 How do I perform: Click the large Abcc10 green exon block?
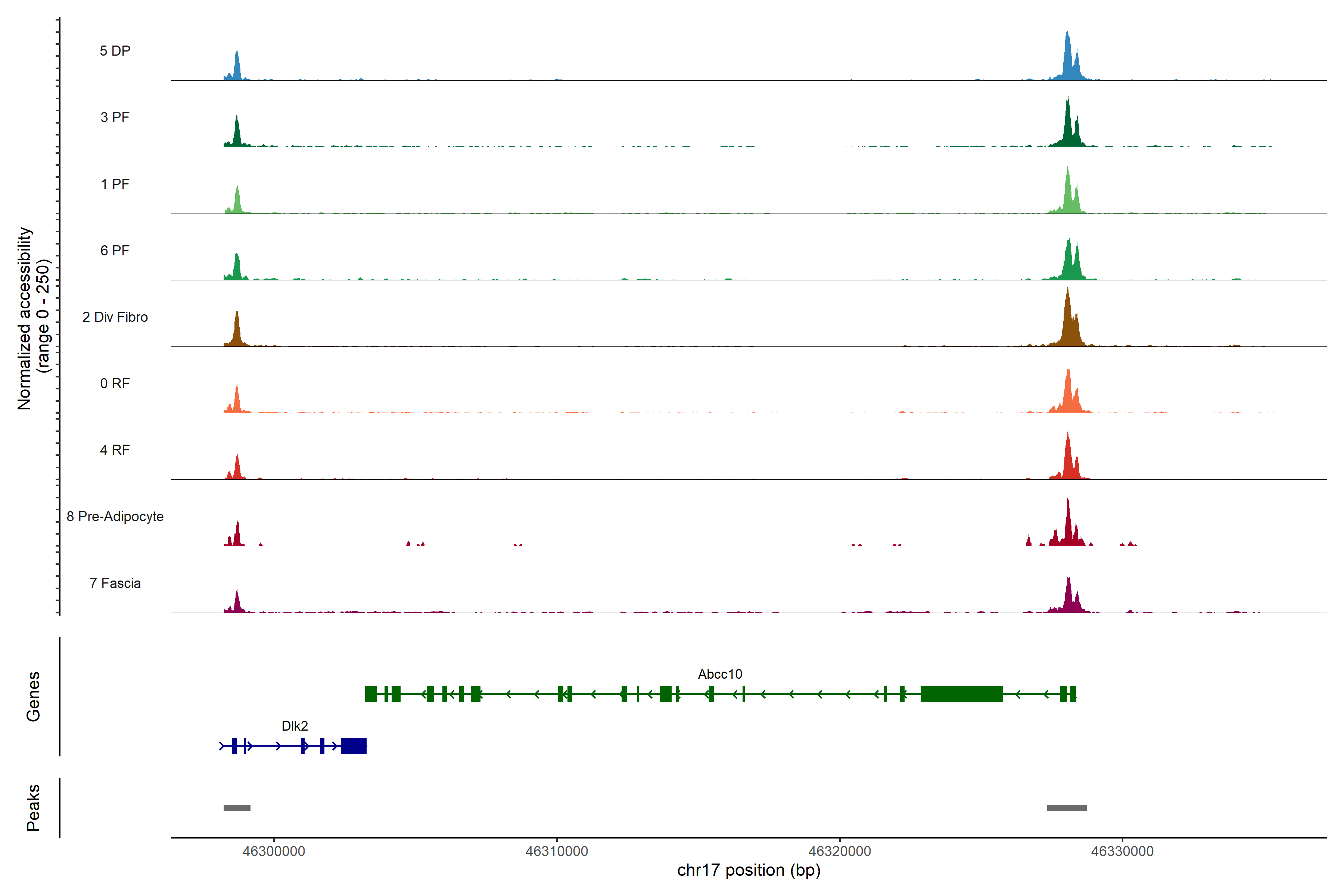tap(962, 694)
